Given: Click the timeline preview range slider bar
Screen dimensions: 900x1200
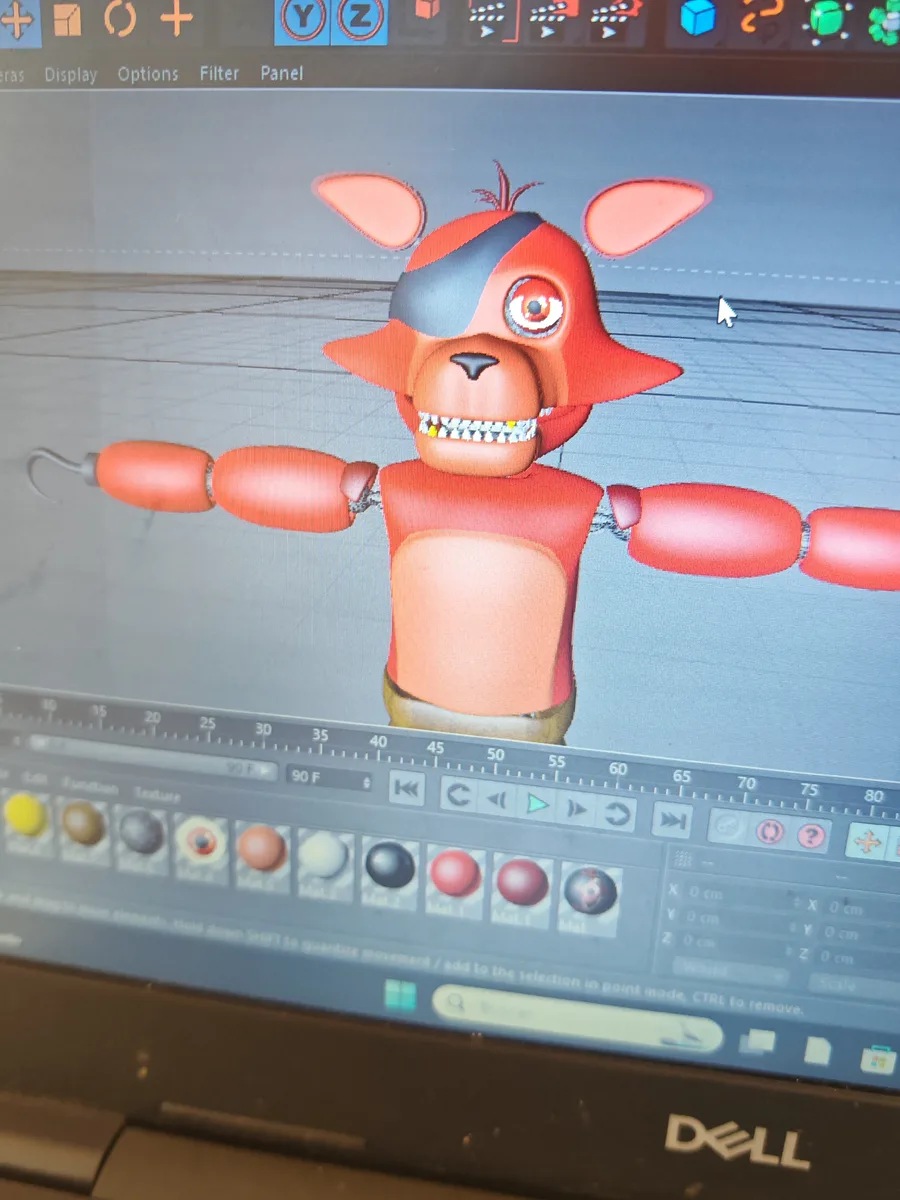Looking at the screenshot, I should 150,756.
